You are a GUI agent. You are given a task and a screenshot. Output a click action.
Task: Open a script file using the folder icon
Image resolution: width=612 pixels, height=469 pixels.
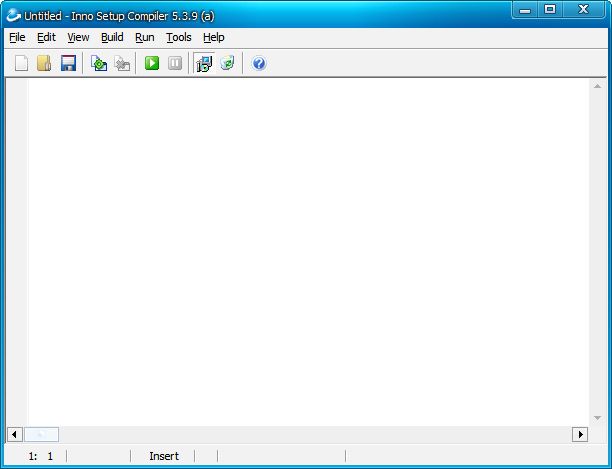(44, 63)
